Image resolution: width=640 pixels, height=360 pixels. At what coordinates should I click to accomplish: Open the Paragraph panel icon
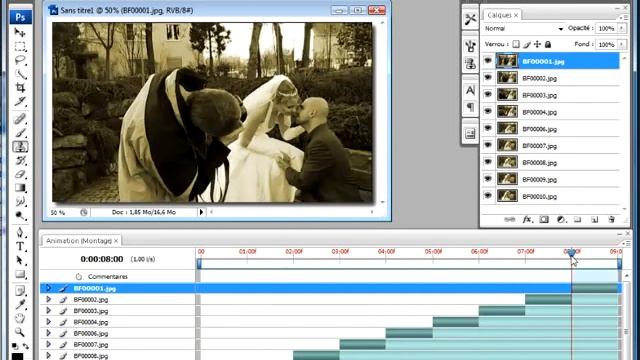tap(470, 107)
